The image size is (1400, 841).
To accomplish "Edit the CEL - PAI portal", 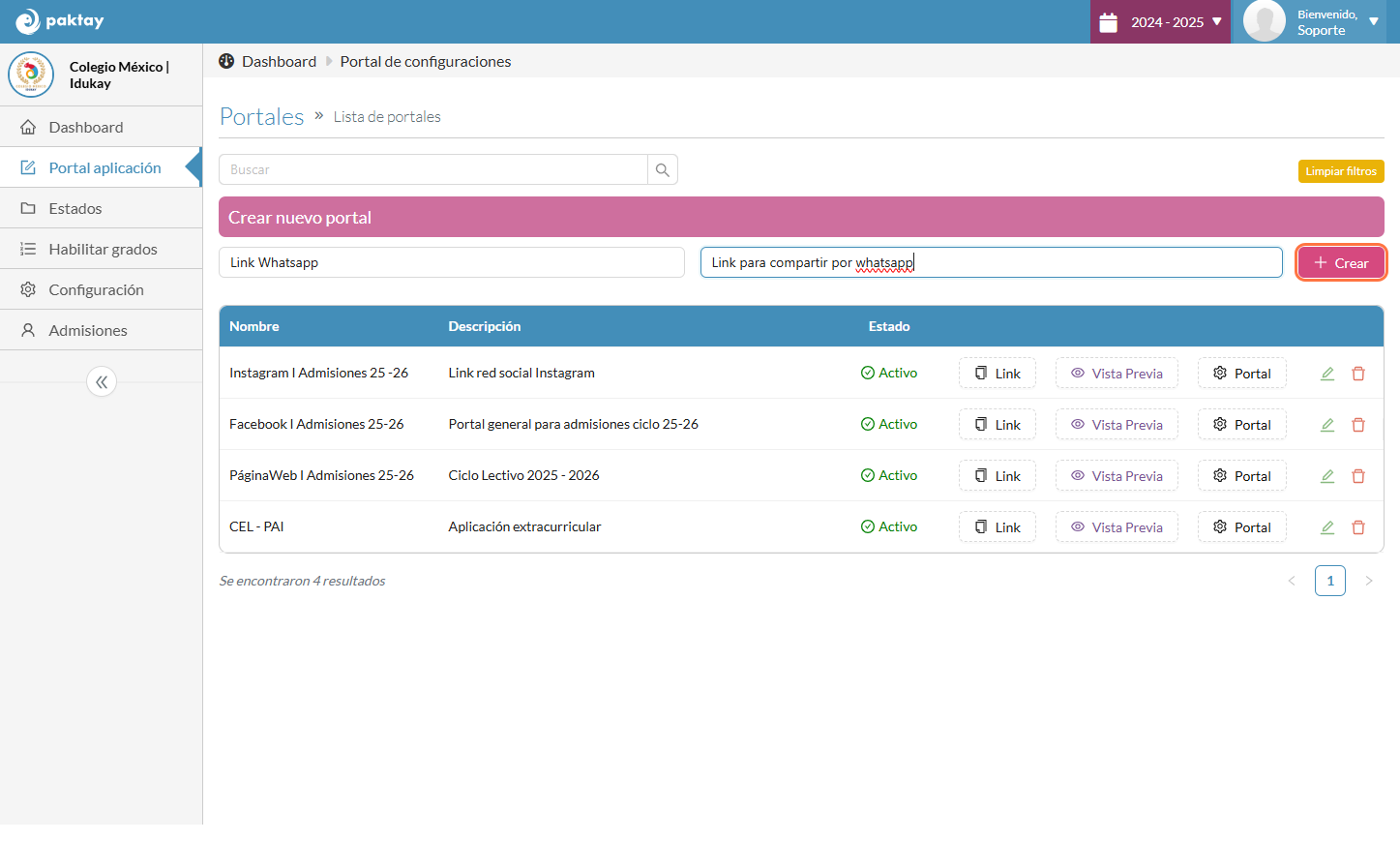I will pyautogui.click(x=1327, y=527).
